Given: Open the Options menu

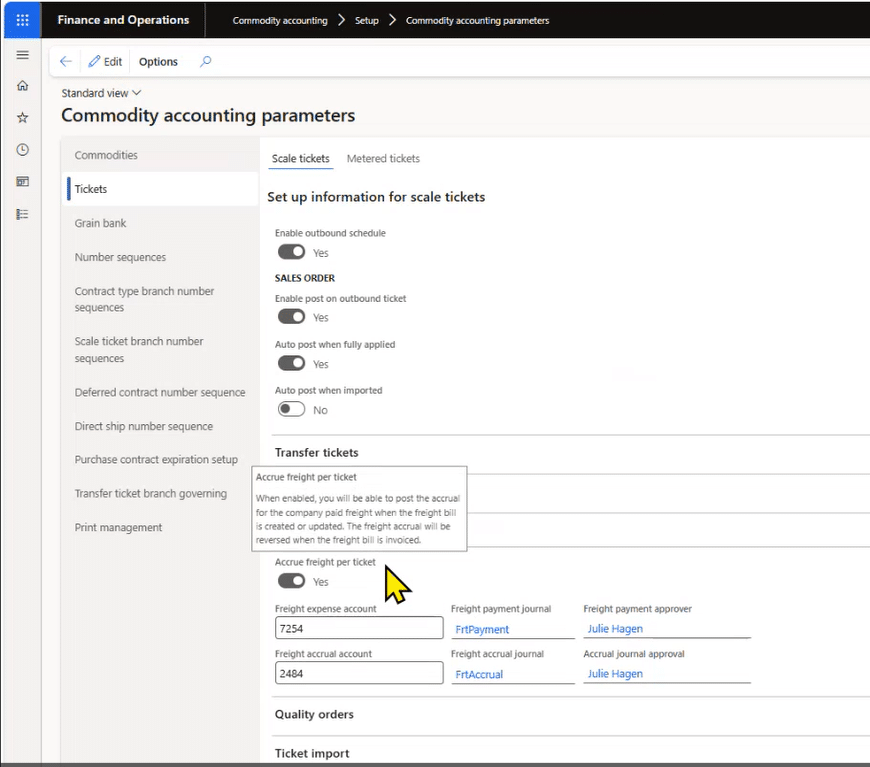Looking at the screenshot, I should (158, 62).
